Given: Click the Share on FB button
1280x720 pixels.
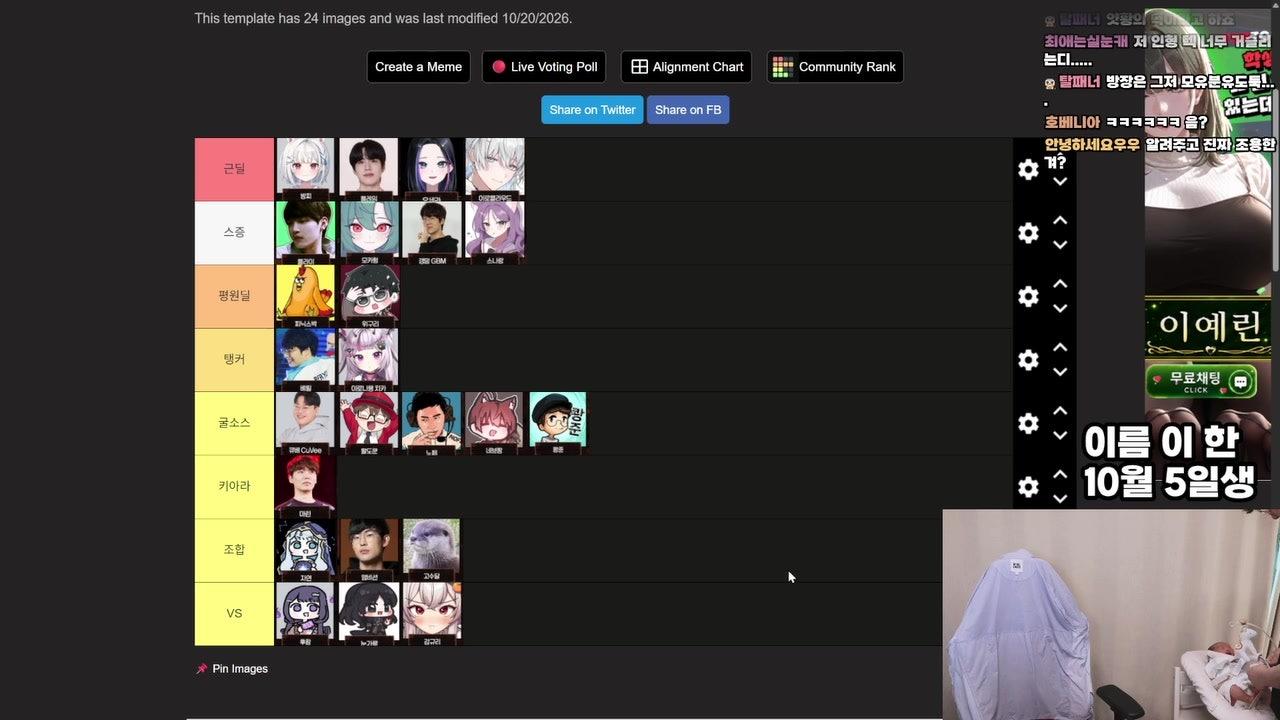Looking at the screenshot, I should tap(688, 110).
